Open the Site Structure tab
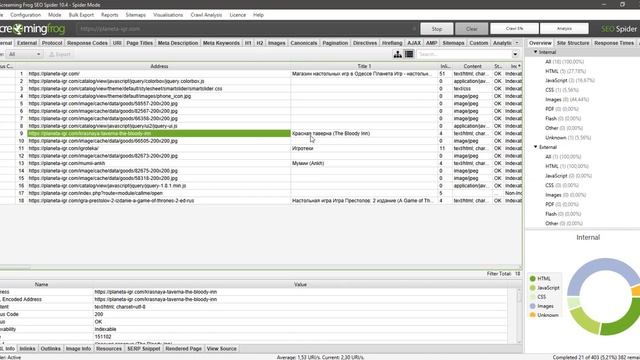The width and height of the screenshot is (640, 360). (x=573, y=43)
